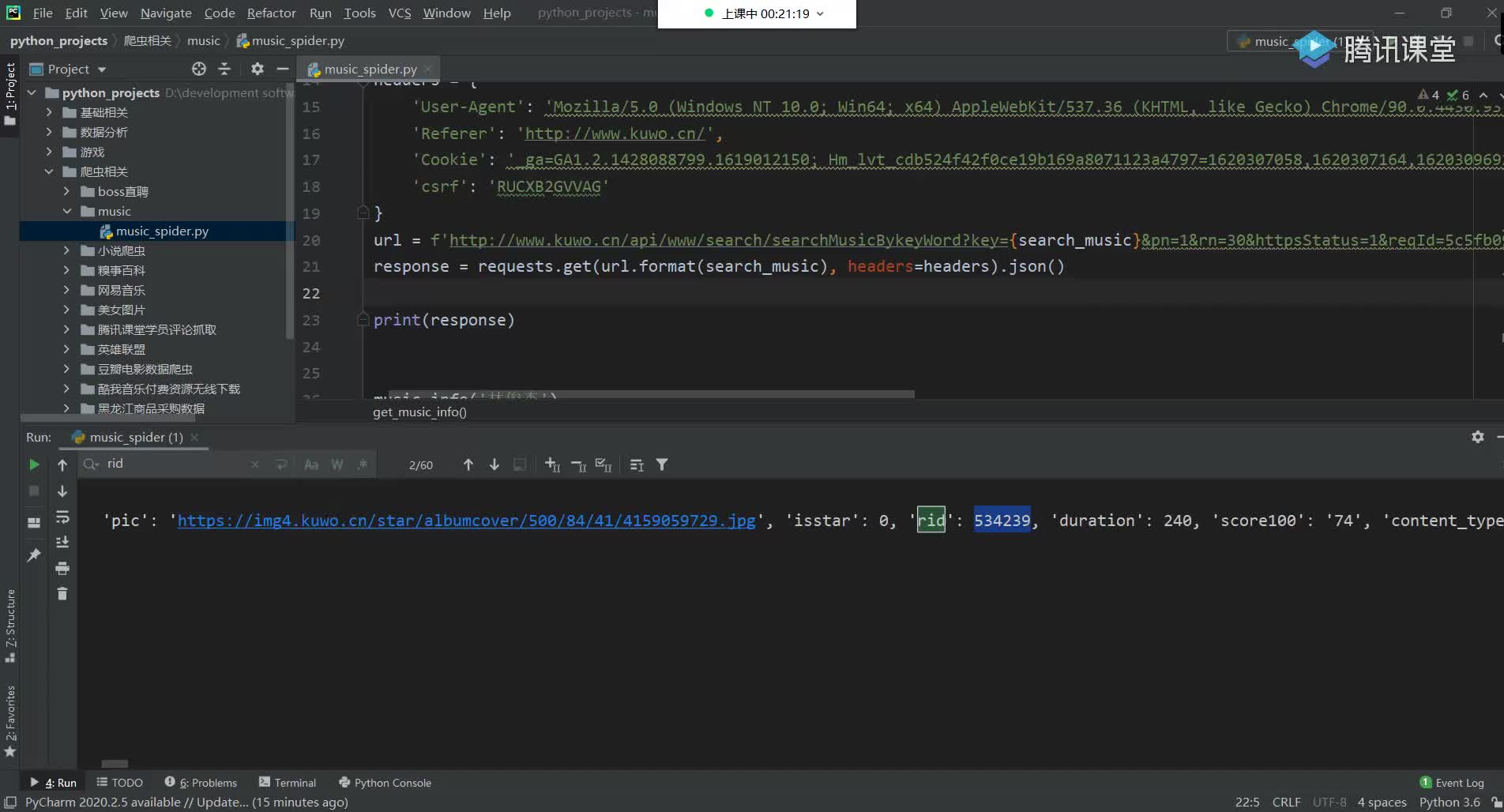Select music_spider.py in project tree
This screenshot has height=812, width=1504.
[162, 231]
